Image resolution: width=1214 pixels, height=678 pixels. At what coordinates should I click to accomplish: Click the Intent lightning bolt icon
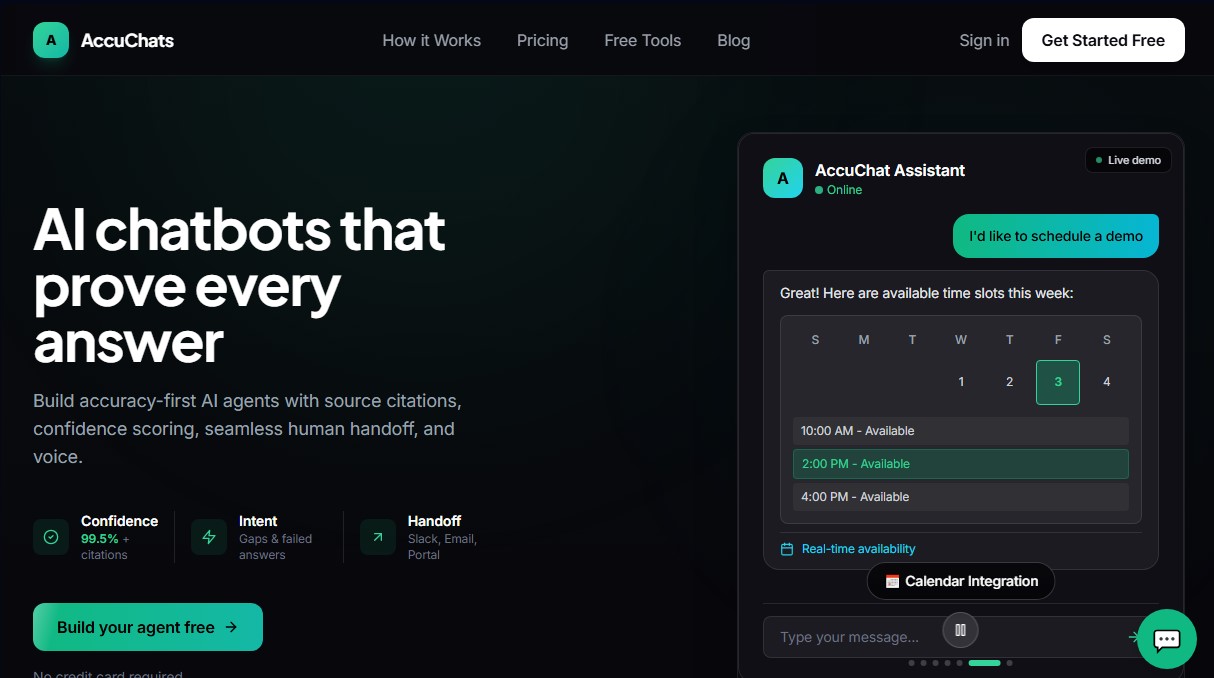tap(209, 537)
